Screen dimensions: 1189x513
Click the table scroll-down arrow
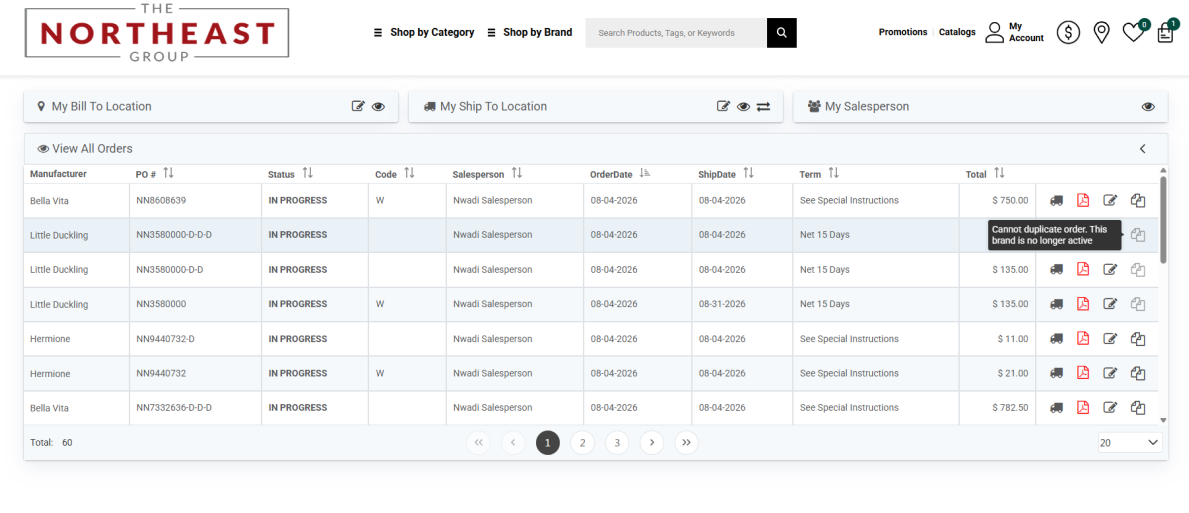(1163, 420)
